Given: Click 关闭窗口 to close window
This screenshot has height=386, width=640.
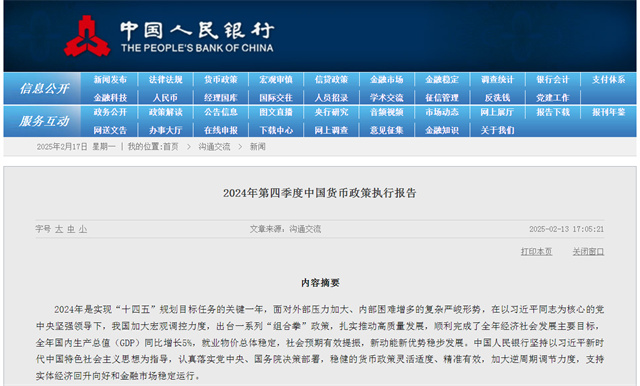Looking at the screenshot, I should coord(588,252).
